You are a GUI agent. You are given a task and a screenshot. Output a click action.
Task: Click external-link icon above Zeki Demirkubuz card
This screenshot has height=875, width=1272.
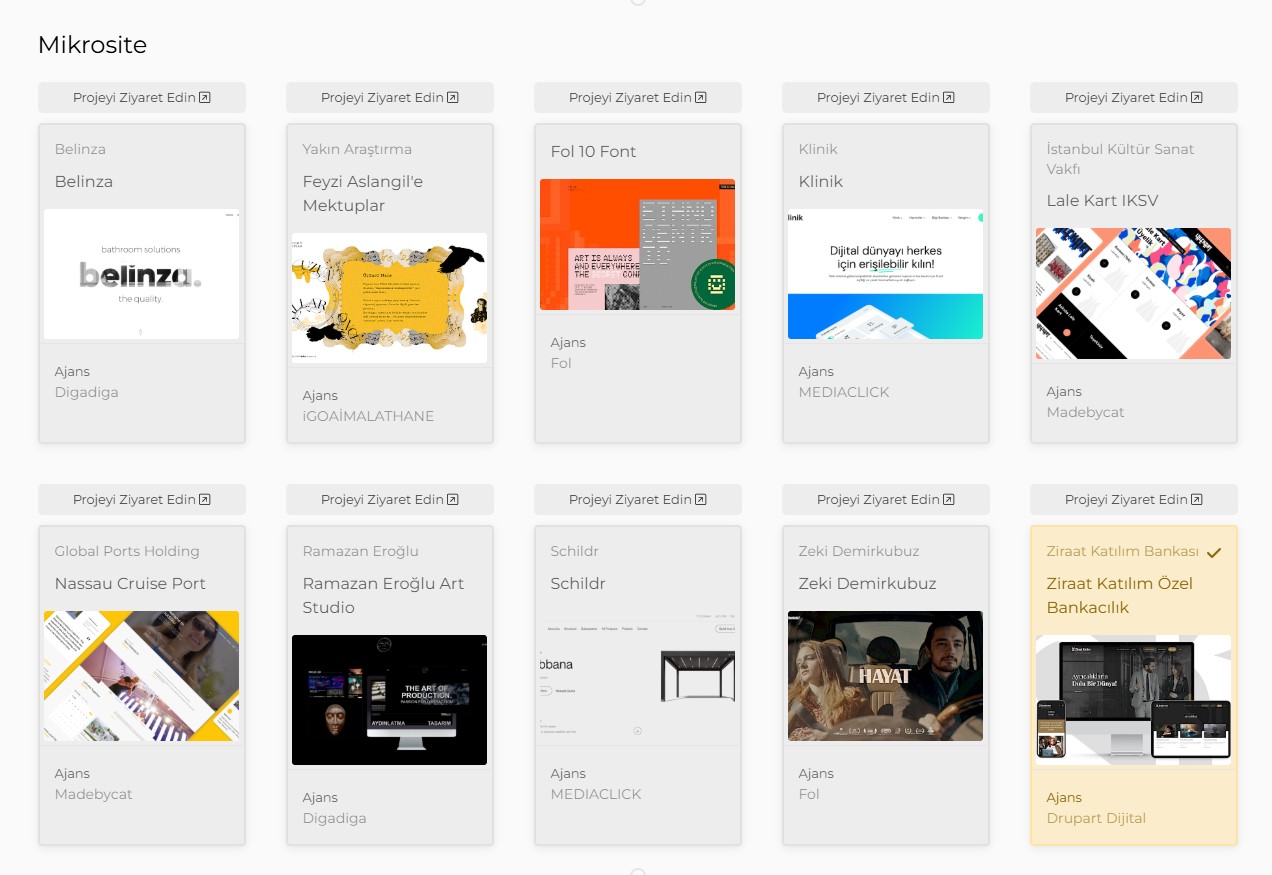click(949, 500)
